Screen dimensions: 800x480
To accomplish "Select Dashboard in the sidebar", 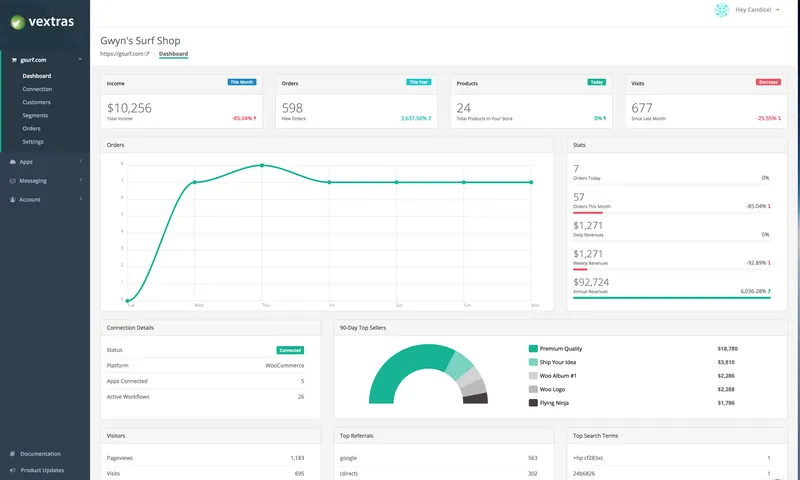I will pyautogui.click(x=37, y=76).
